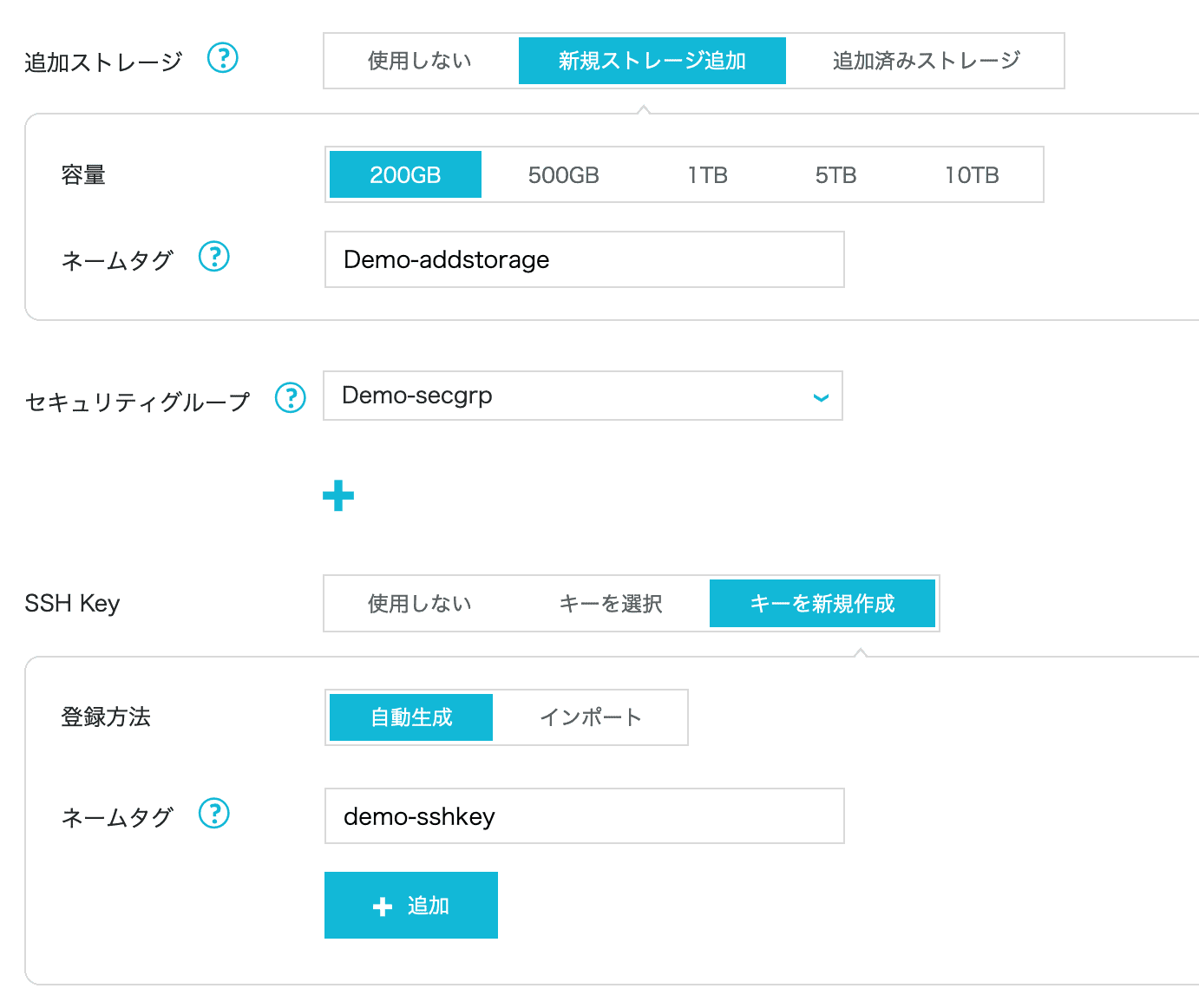The image size is (1199, 1008).
Task: Select 使用しない for SSH Key
Action: tap(420, 604)
